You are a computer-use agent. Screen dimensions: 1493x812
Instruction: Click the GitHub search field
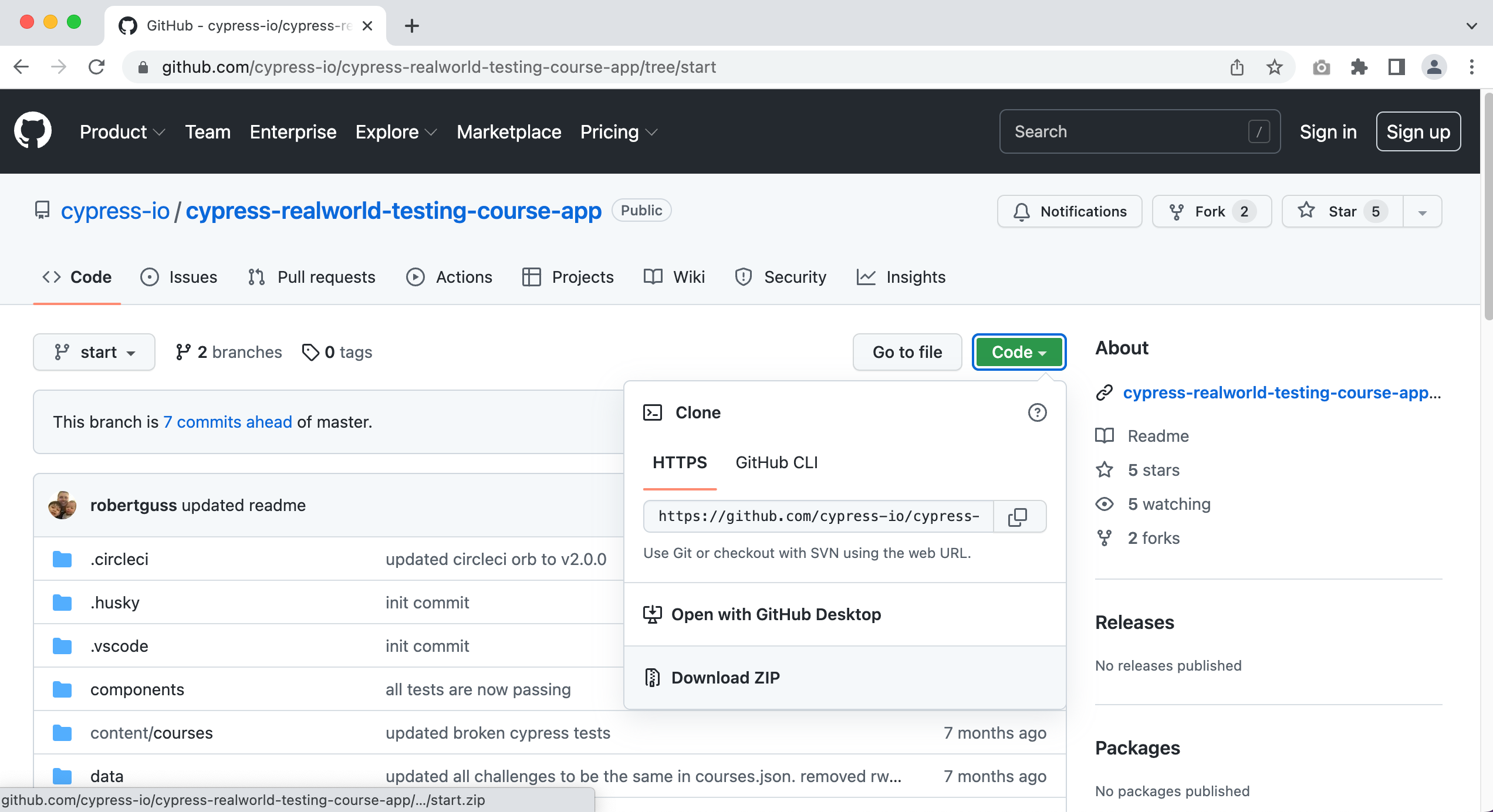(x=1127, y=131)
